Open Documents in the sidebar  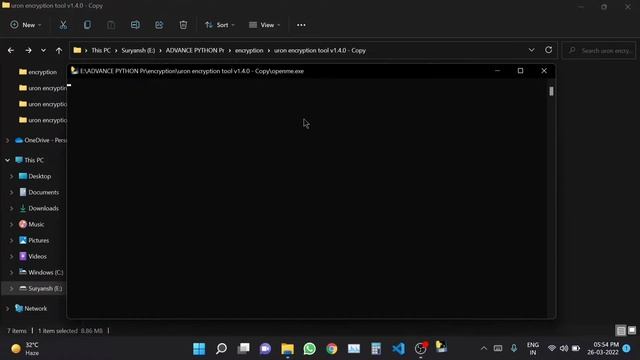tap(39, 192)
